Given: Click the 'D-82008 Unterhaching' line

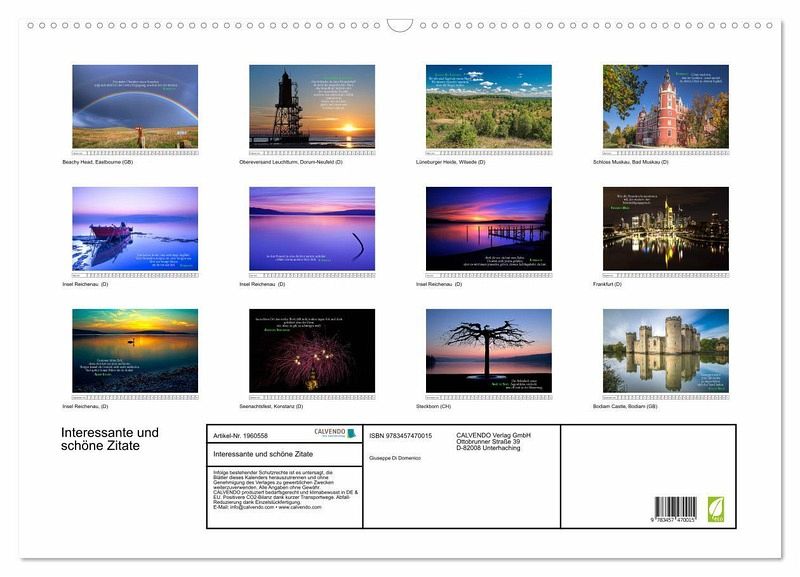Looking at the screenshot, I should tap(488, 448).
